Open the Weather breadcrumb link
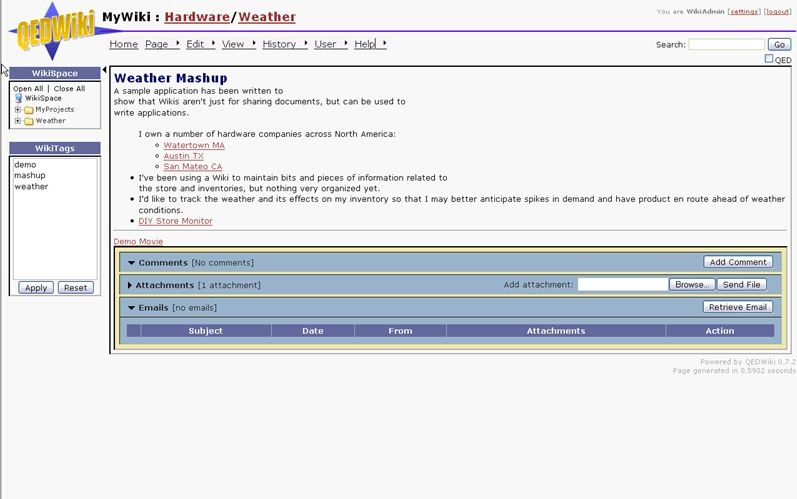 pos(267,17)
